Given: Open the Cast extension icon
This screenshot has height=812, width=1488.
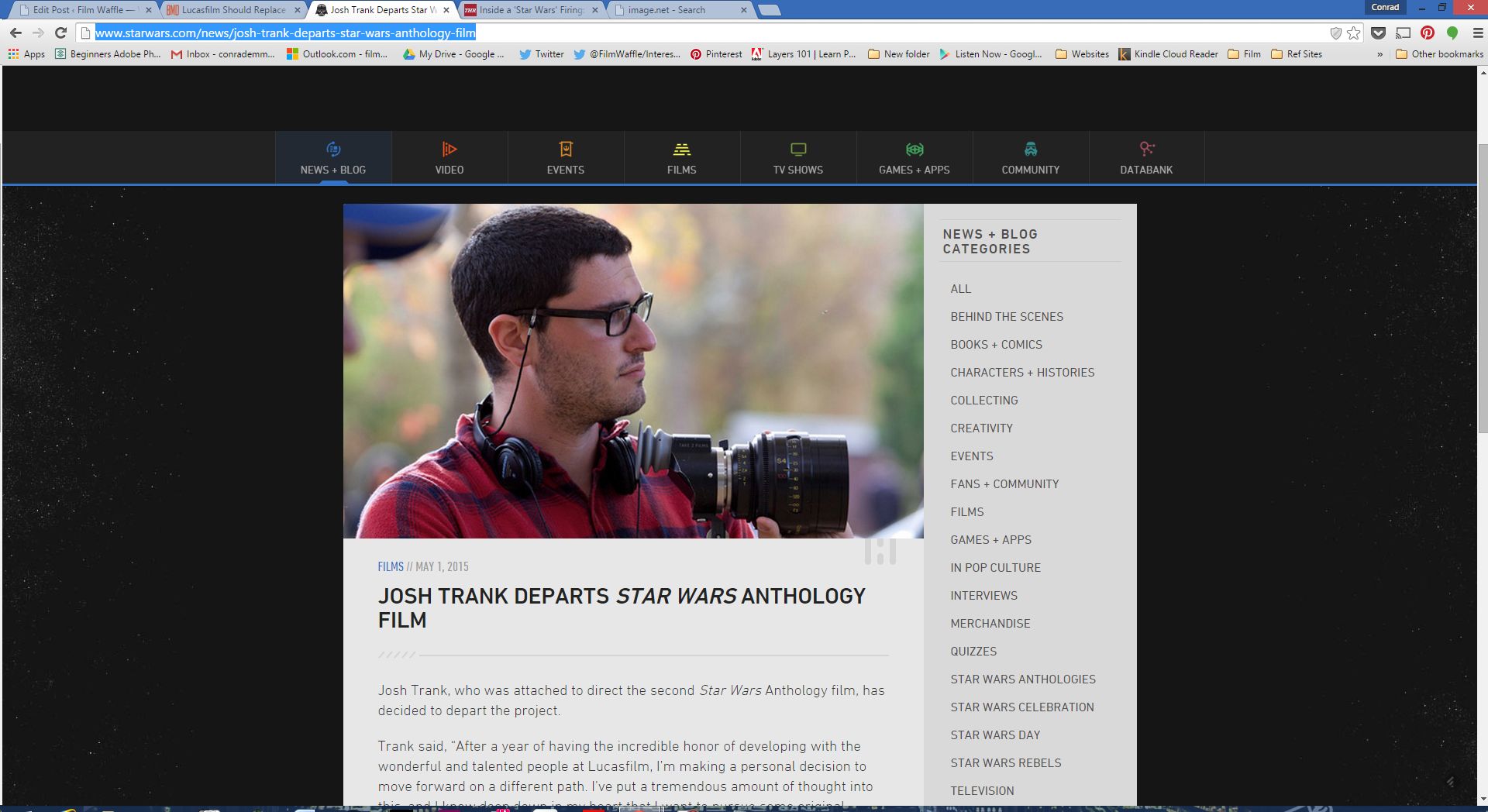Looking at the screenshot, I should (1403, 33).
